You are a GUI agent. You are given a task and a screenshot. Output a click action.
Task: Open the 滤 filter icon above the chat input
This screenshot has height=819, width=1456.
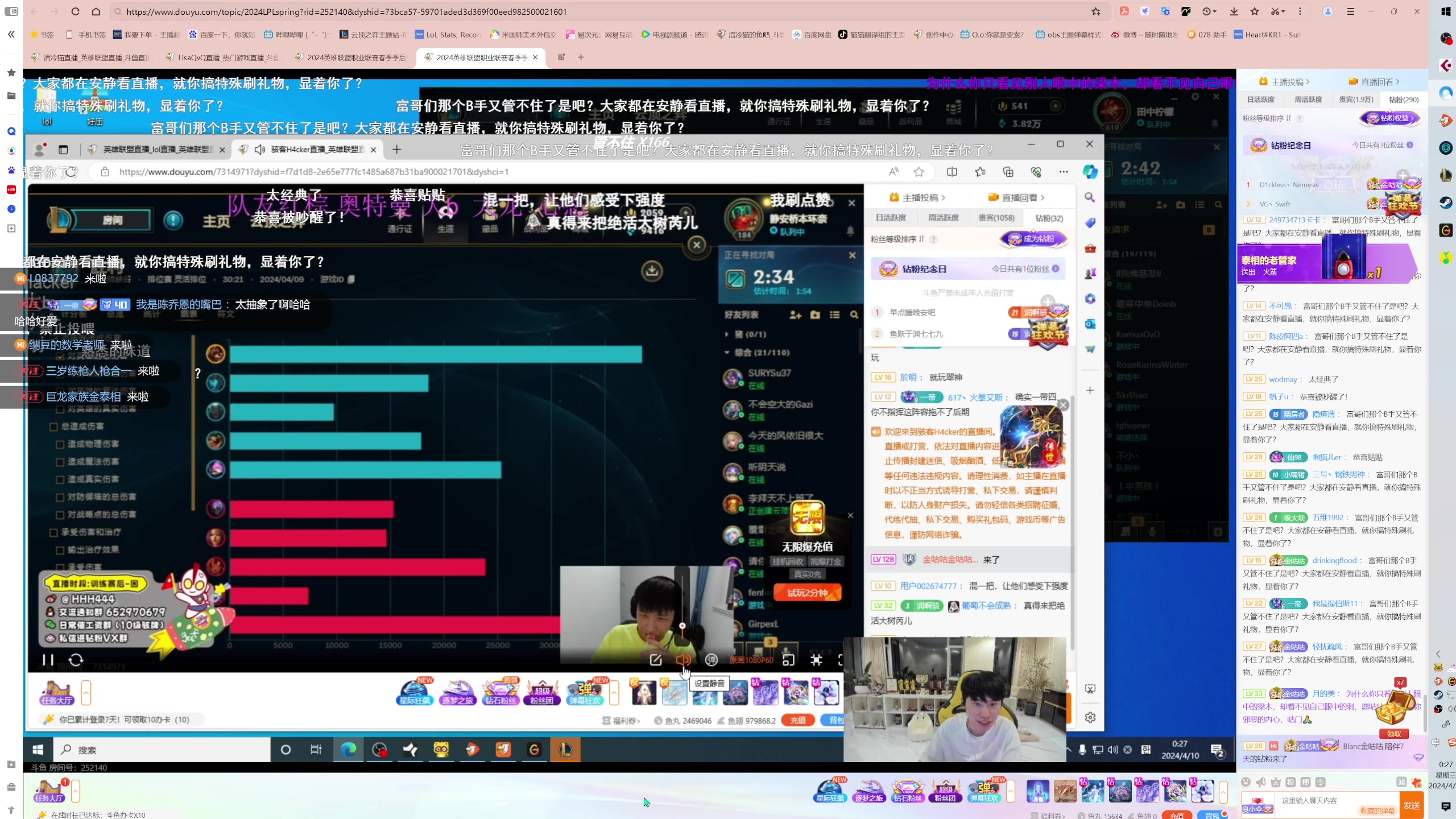1401,782
